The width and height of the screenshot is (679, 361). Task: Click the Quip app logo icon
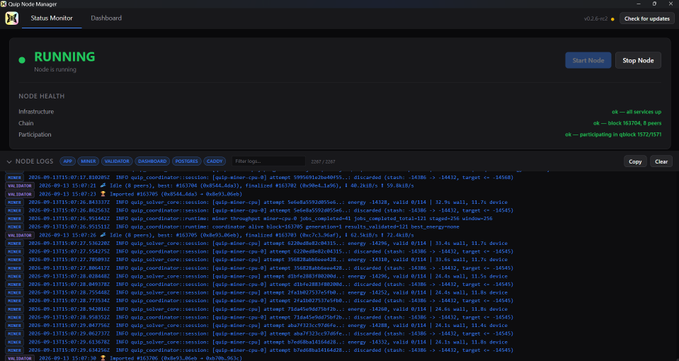[12, 18]
